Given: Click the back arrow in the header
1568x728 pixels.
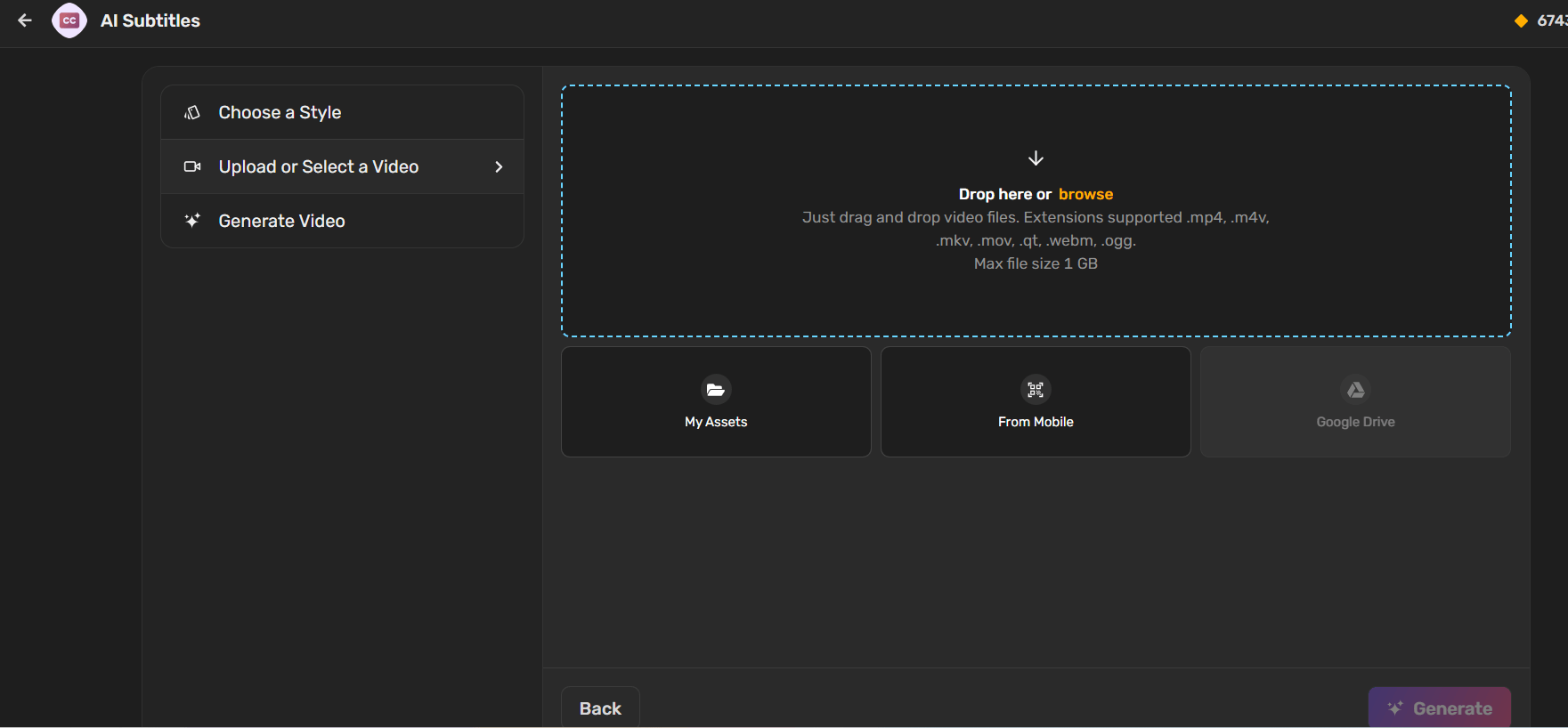Looking at the screenshot, I should 25,20.
